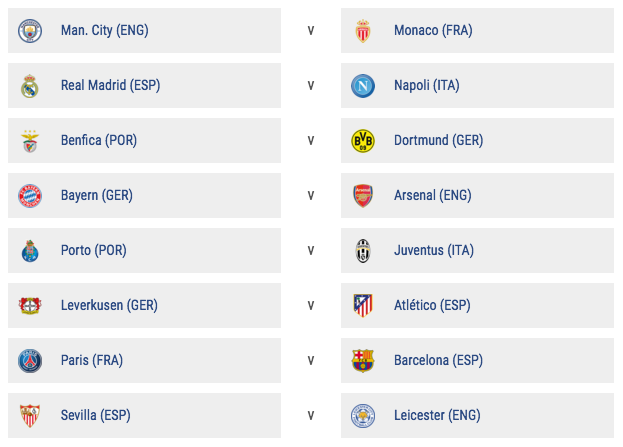This screenshot has height=447, width=623.
Task: Select the Real Madrid crest icon
Action: pos(30,86)
